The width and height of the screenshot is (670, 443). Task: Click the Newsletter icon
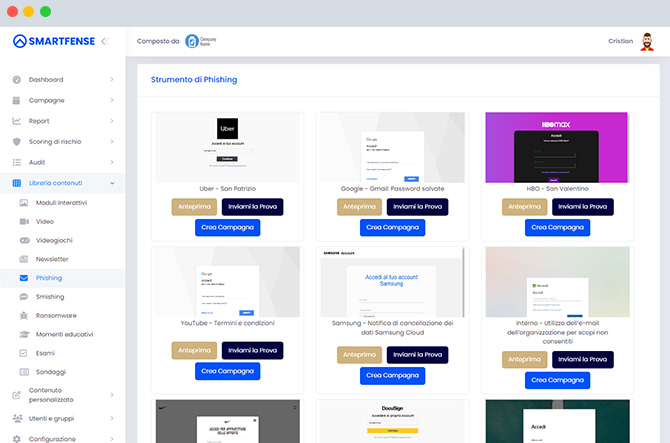click(x=24, y=259)
